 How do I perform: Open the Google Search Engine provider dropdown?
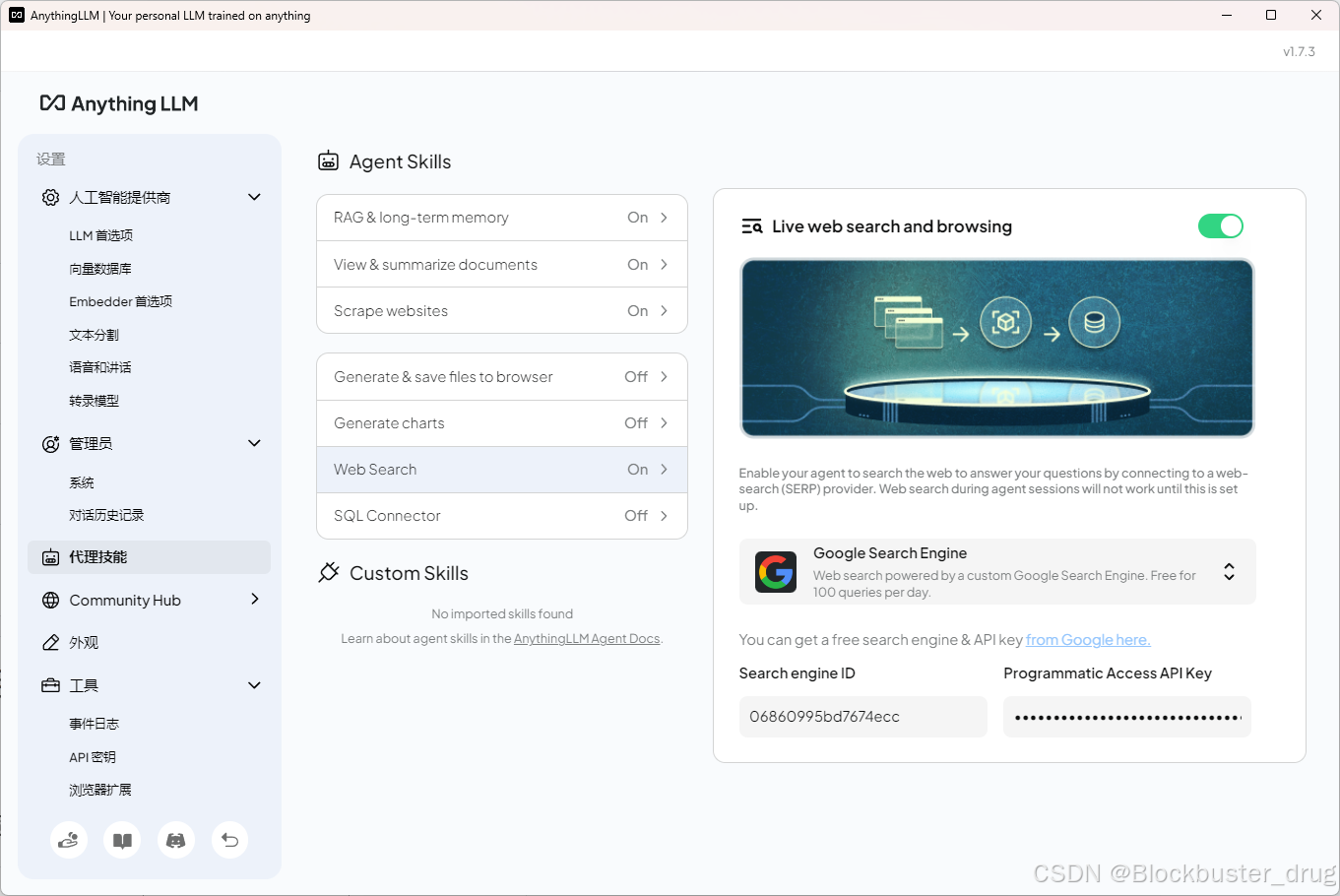point(997,572)
